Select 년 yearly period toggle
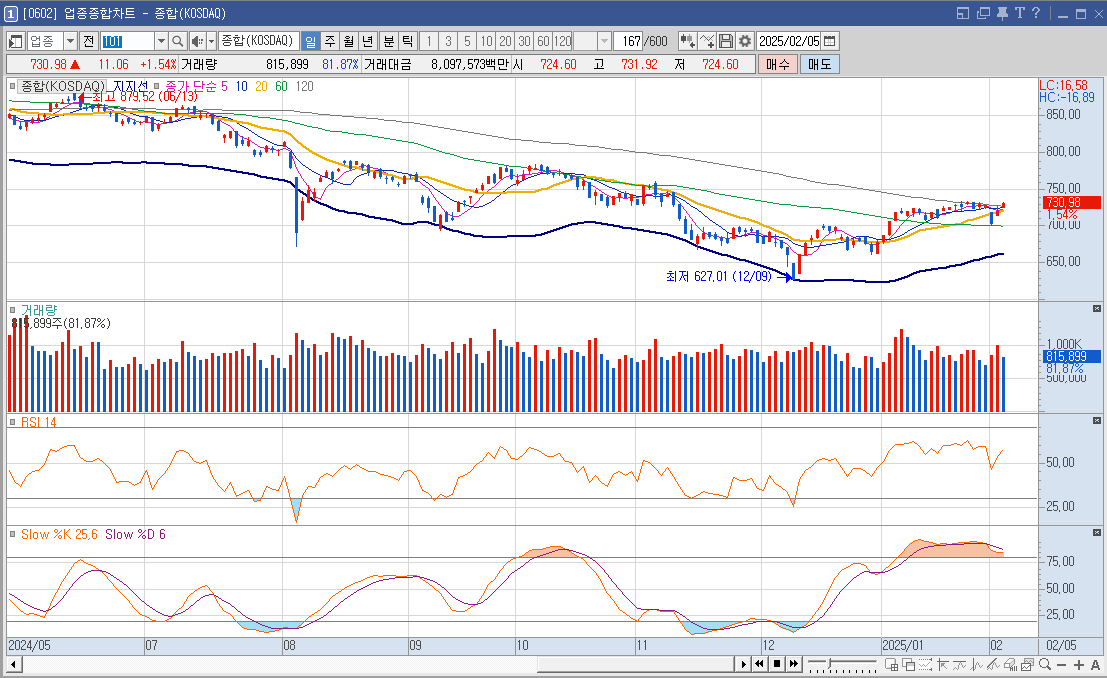Screen dimensions: 1107x678 click(x=368, y=42)
